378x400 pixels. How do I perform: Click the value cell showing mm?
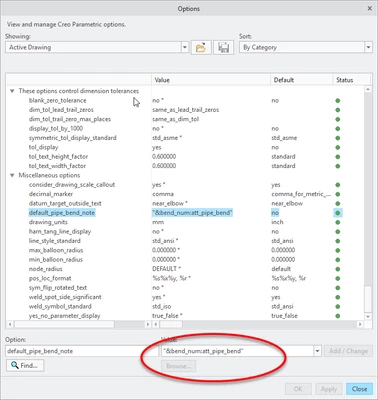click(158, 222)
